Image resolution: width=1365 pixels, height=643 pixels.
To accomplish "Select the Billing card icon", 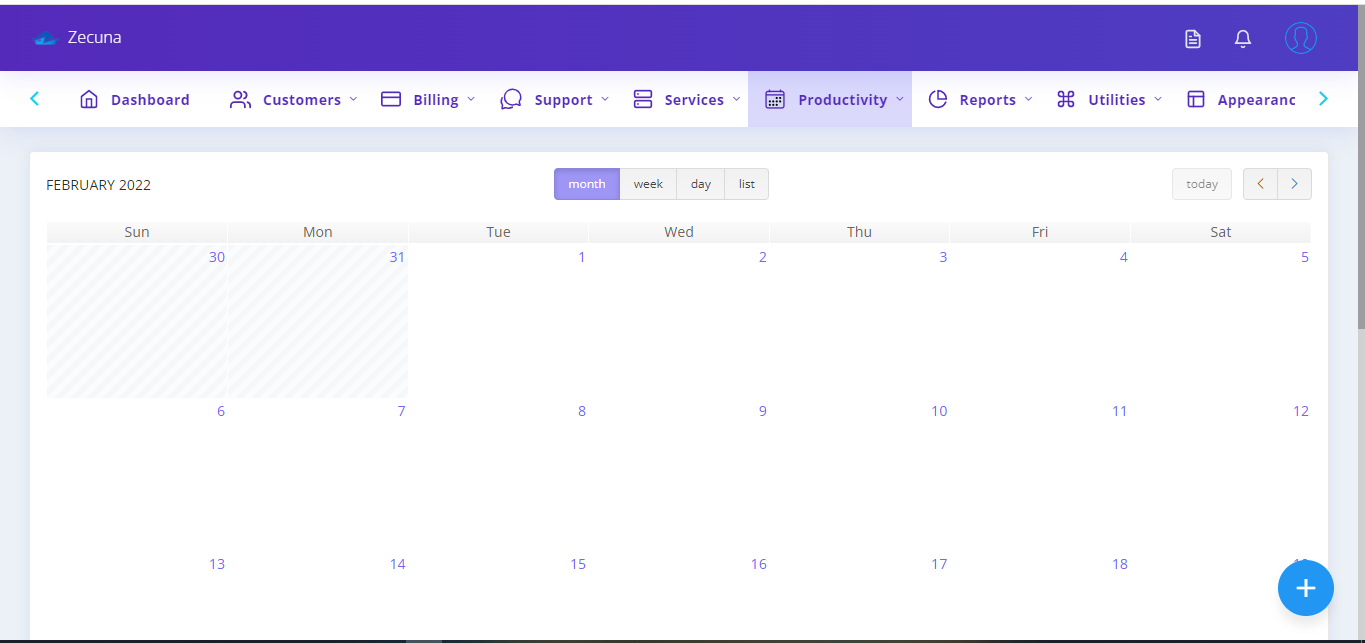I will (x=391, y=99).
